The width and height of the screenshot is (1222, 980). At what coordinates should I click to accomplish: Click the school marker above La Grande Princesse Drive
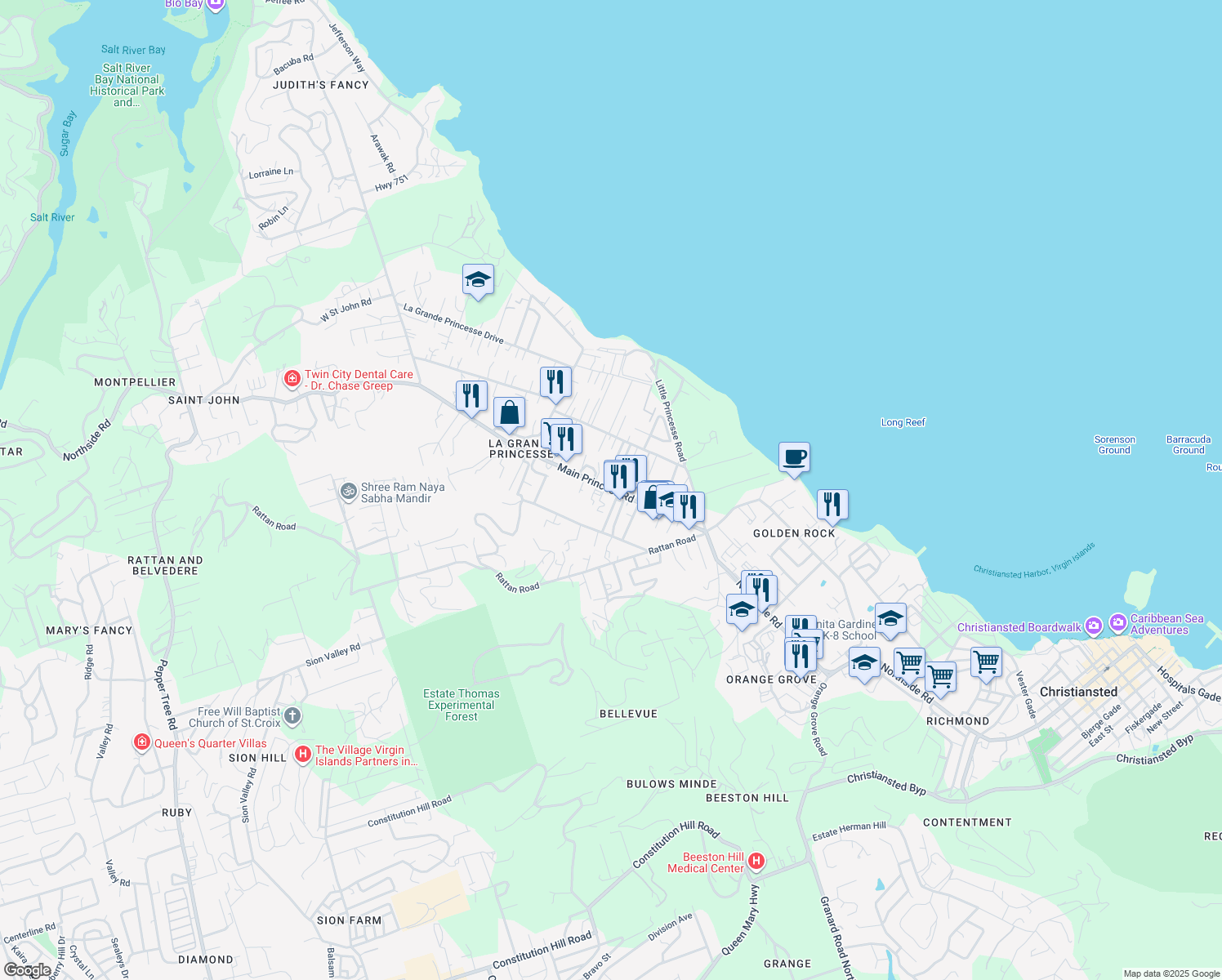478,281
